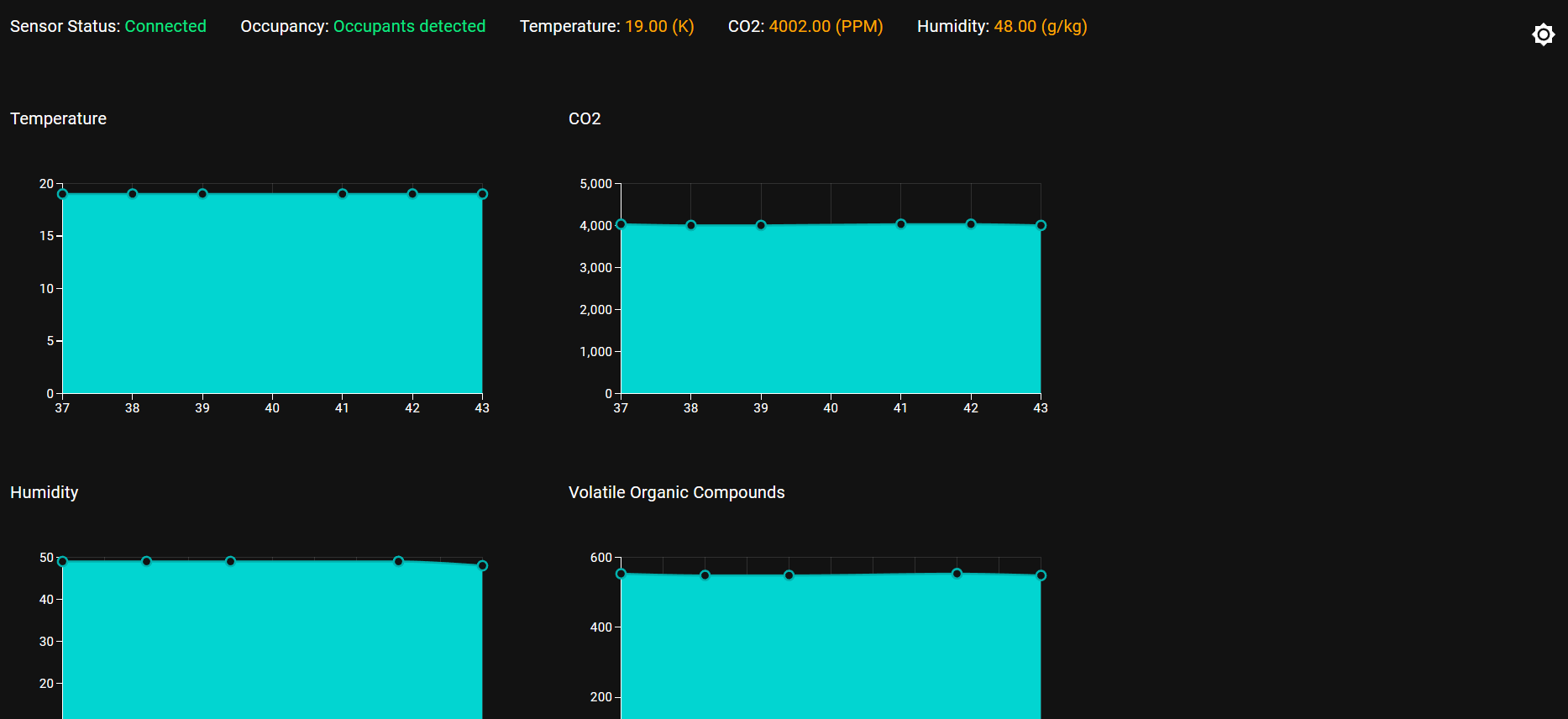Select Temperature chart data point at time 38
Screen dimensions: 1568x719
133,194
